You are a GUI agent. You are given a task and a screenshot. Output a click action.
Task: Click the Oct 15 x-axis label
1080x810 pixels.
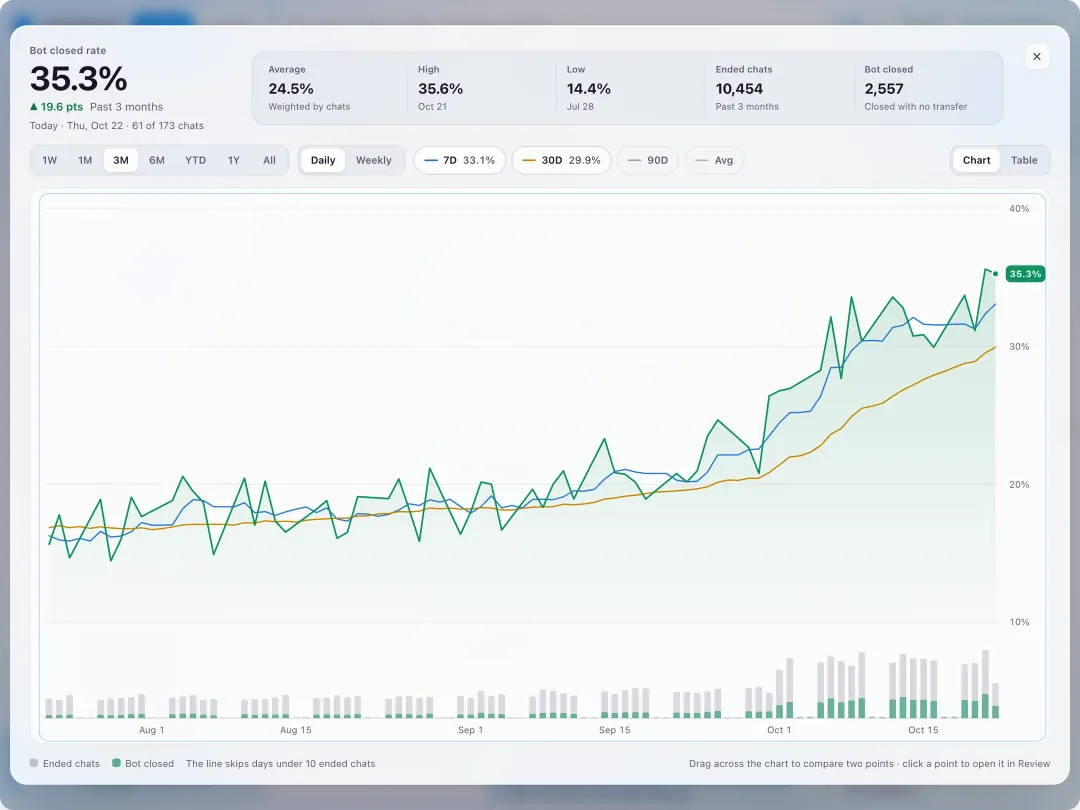click(923, 730)
